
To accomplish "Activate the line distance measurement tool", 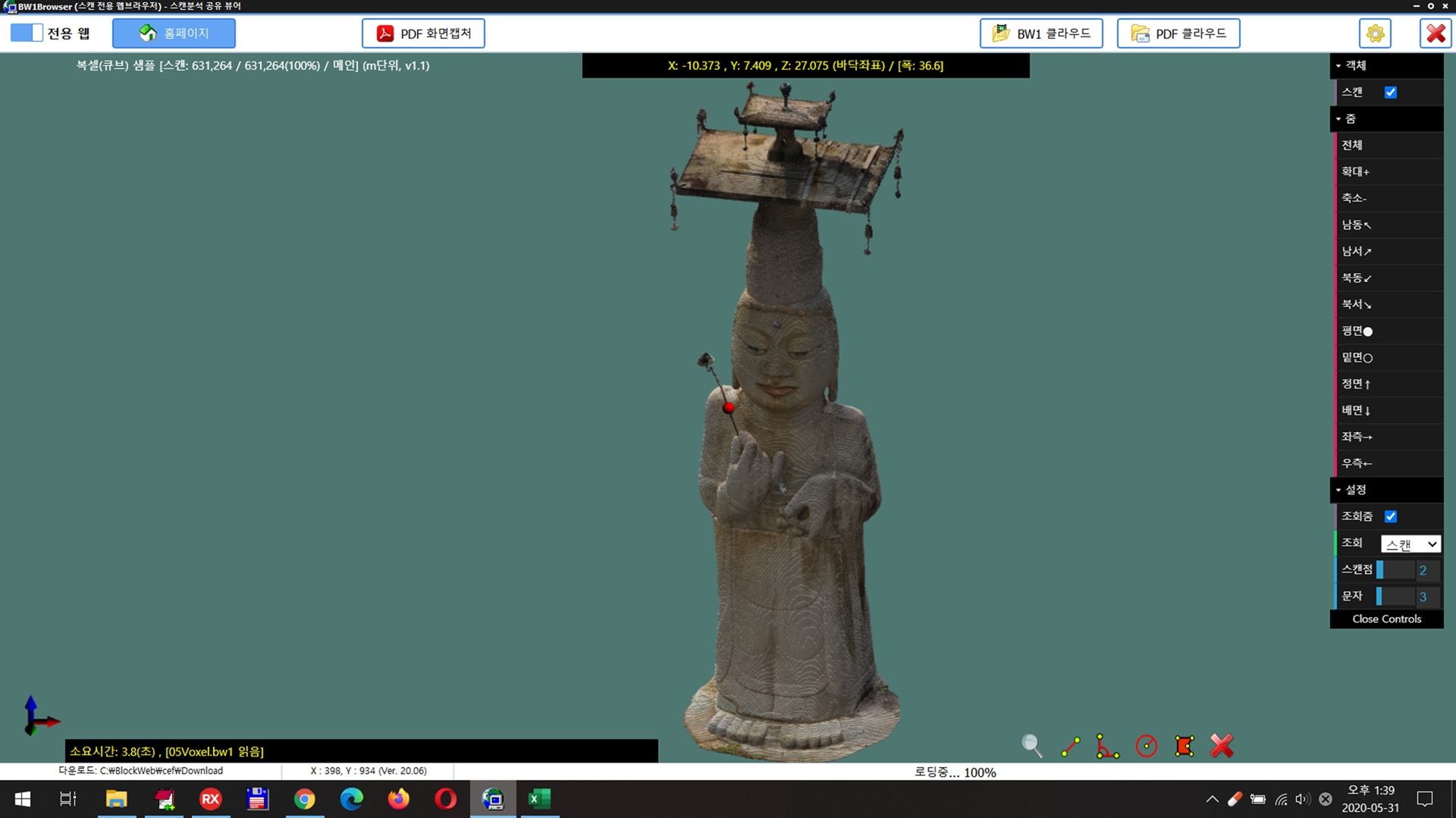I will tap(1070, 746).
